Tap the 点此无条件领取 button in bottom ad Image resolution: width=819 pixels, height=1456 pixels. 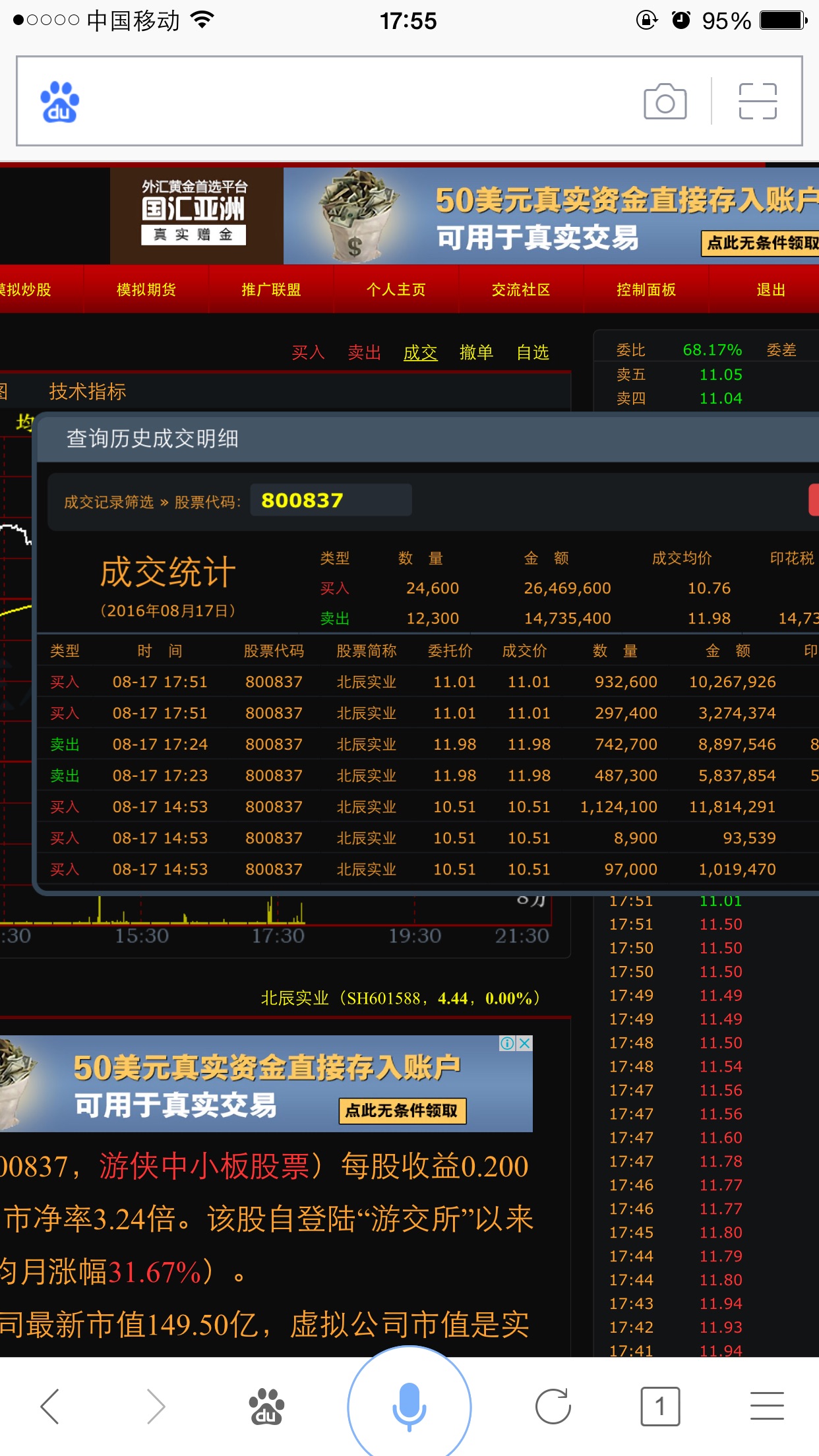pos(402,1111)
